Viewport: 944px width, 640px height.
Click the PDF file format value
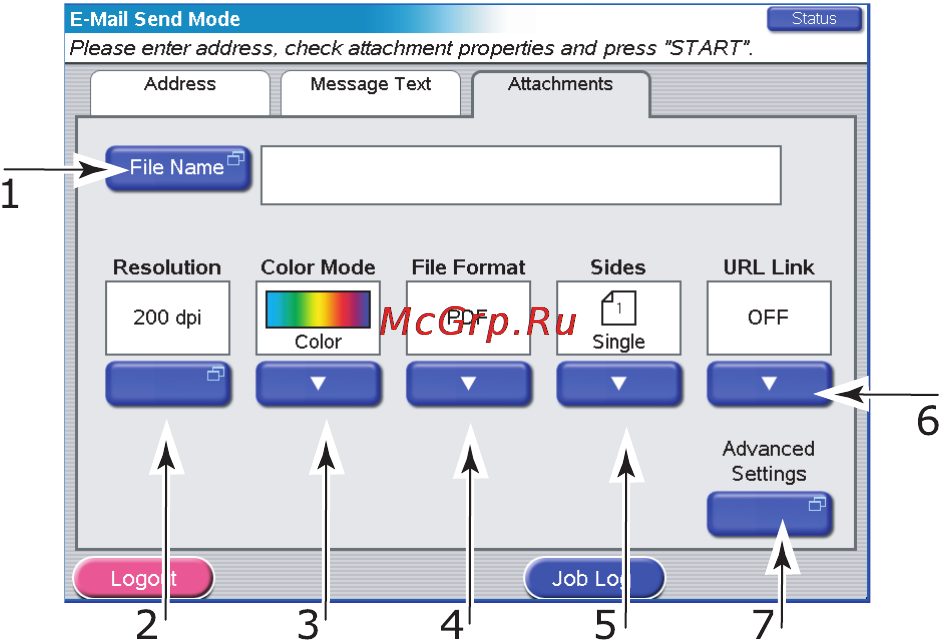click(x=468, y=317)
